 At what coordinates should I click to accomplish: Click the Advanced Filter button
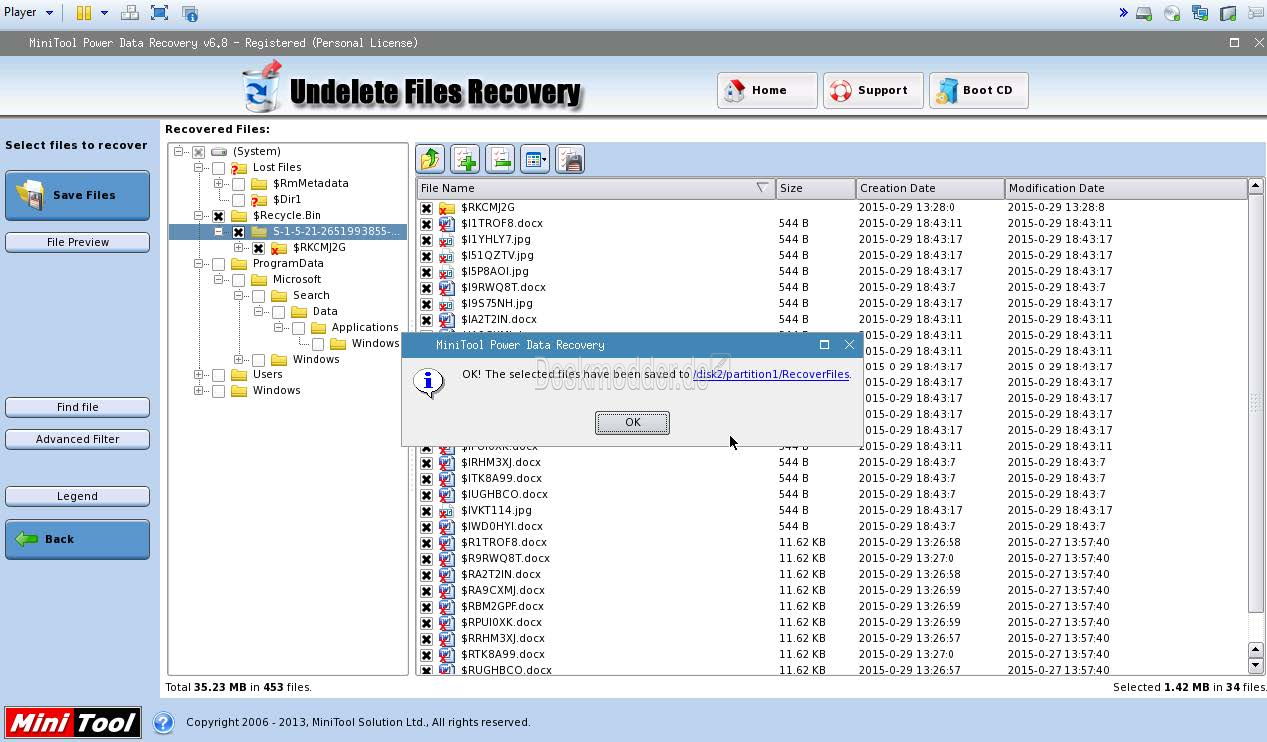pyautogui.click(x=77, y=439)
